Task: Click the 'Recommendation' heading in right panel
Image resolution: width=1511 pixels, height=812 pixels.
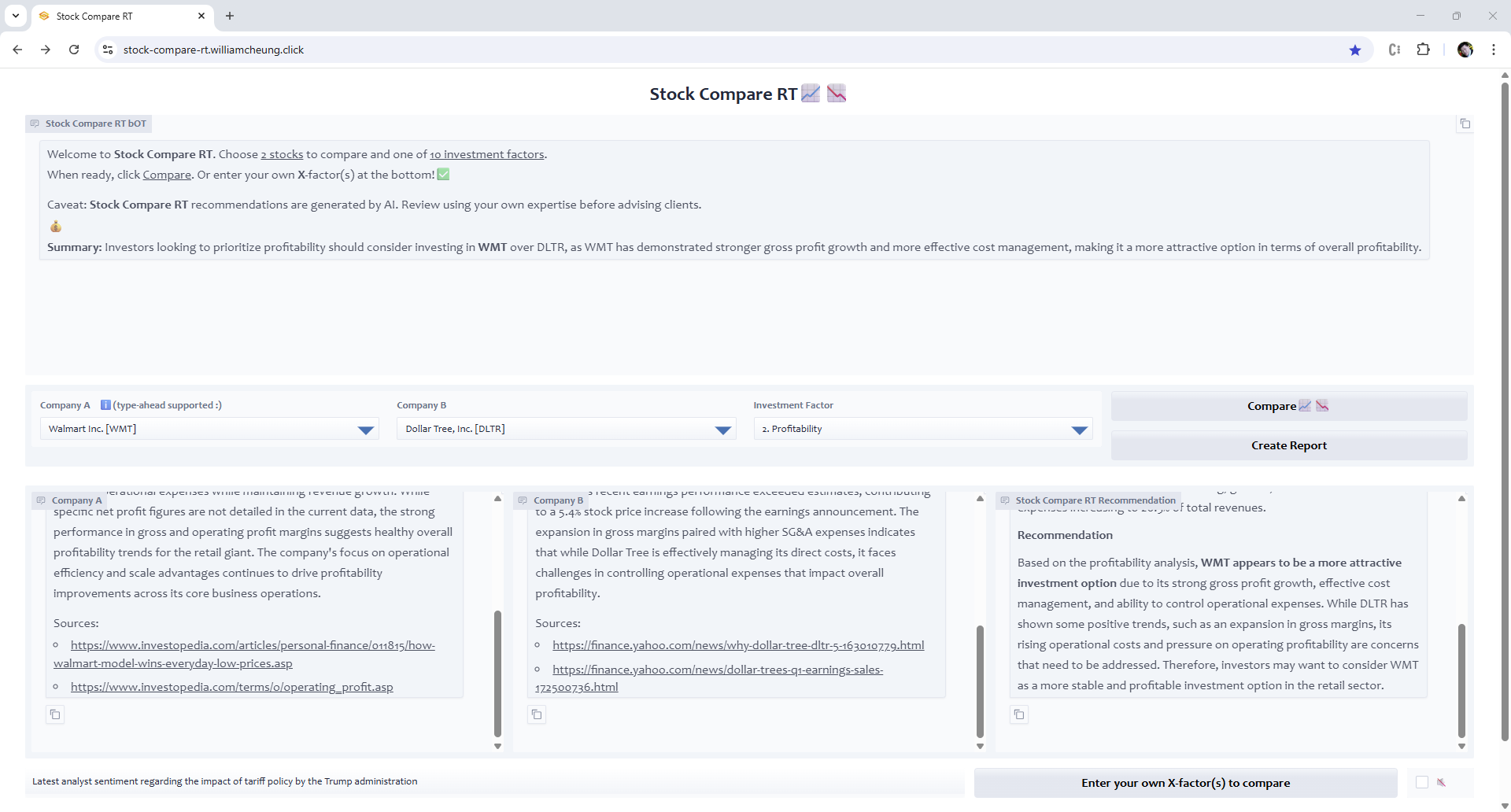Action: point(1065,535)
